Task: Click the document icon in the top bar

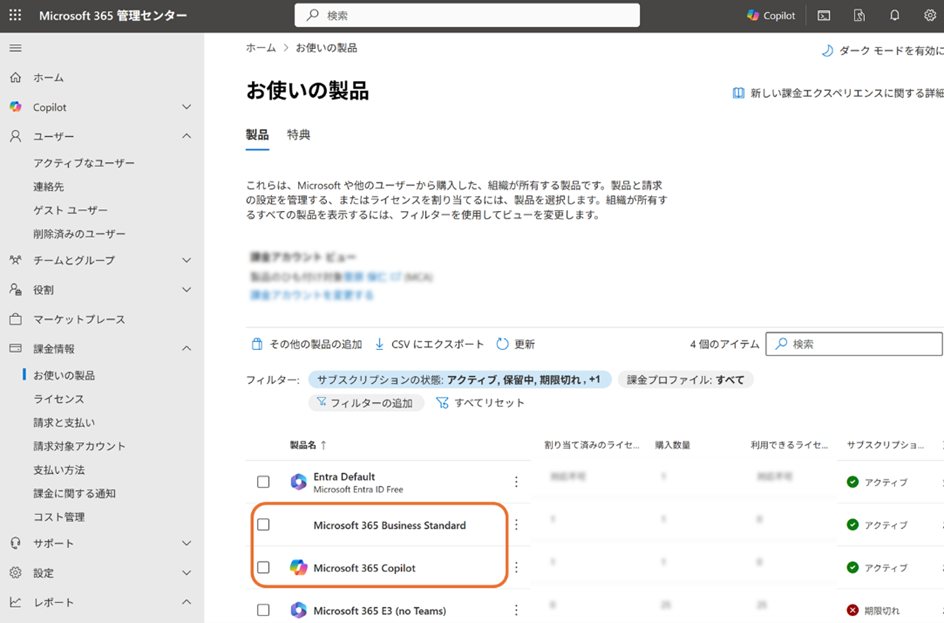Action: coord(859,16)
